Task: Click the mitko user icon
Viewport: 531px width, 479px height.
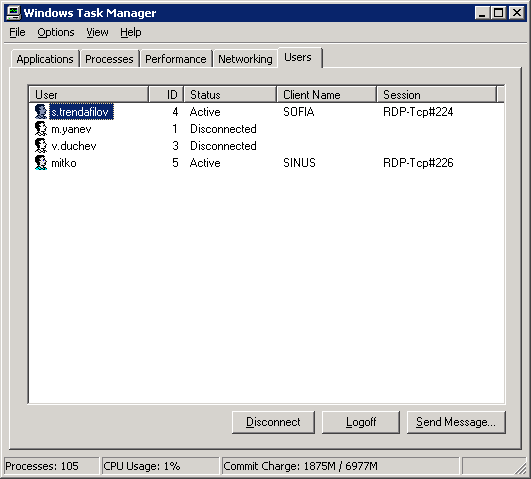Action: (41, 163)
